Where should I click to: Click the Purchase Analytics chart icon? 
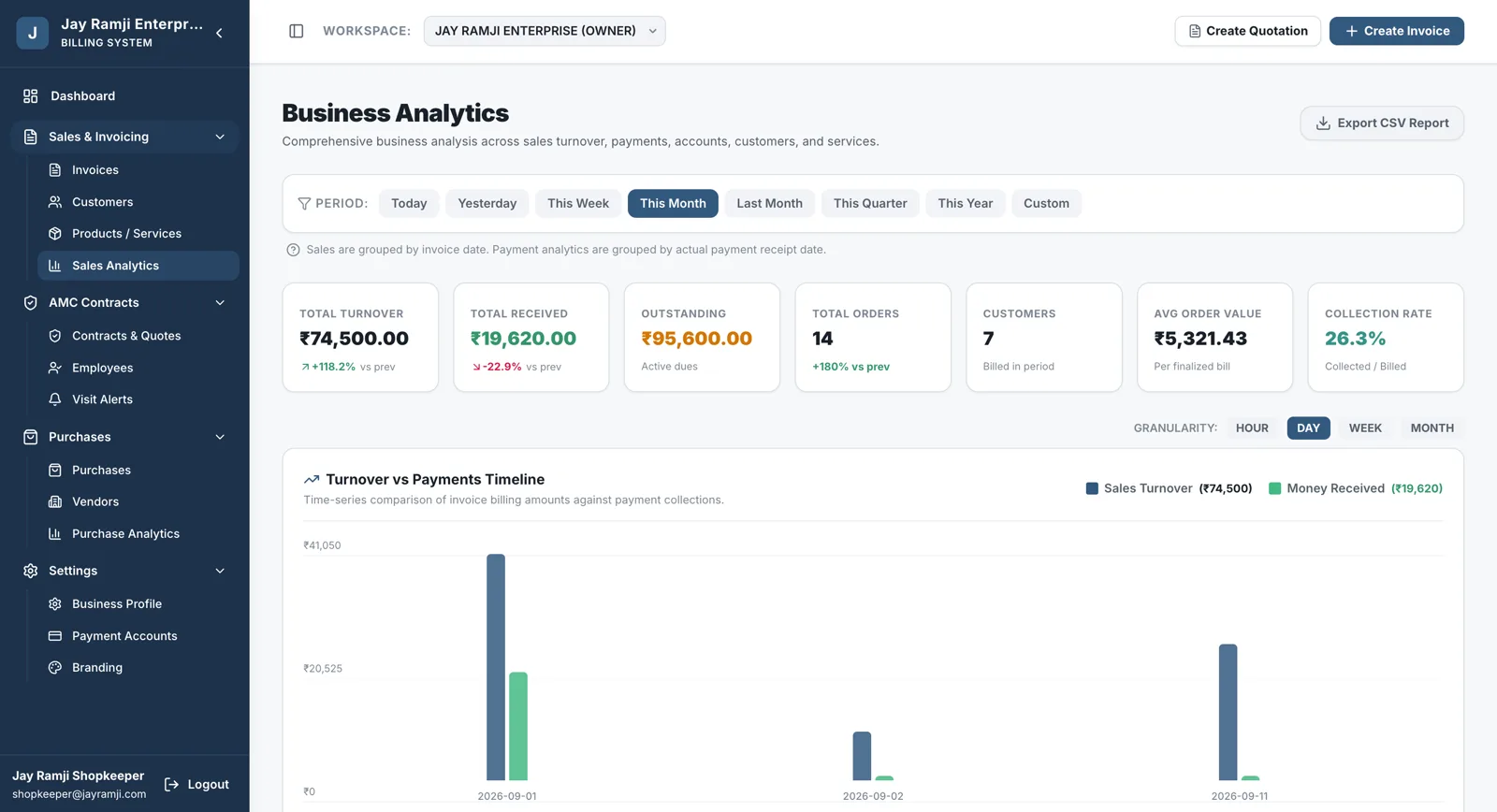click(x=55, y=534)
